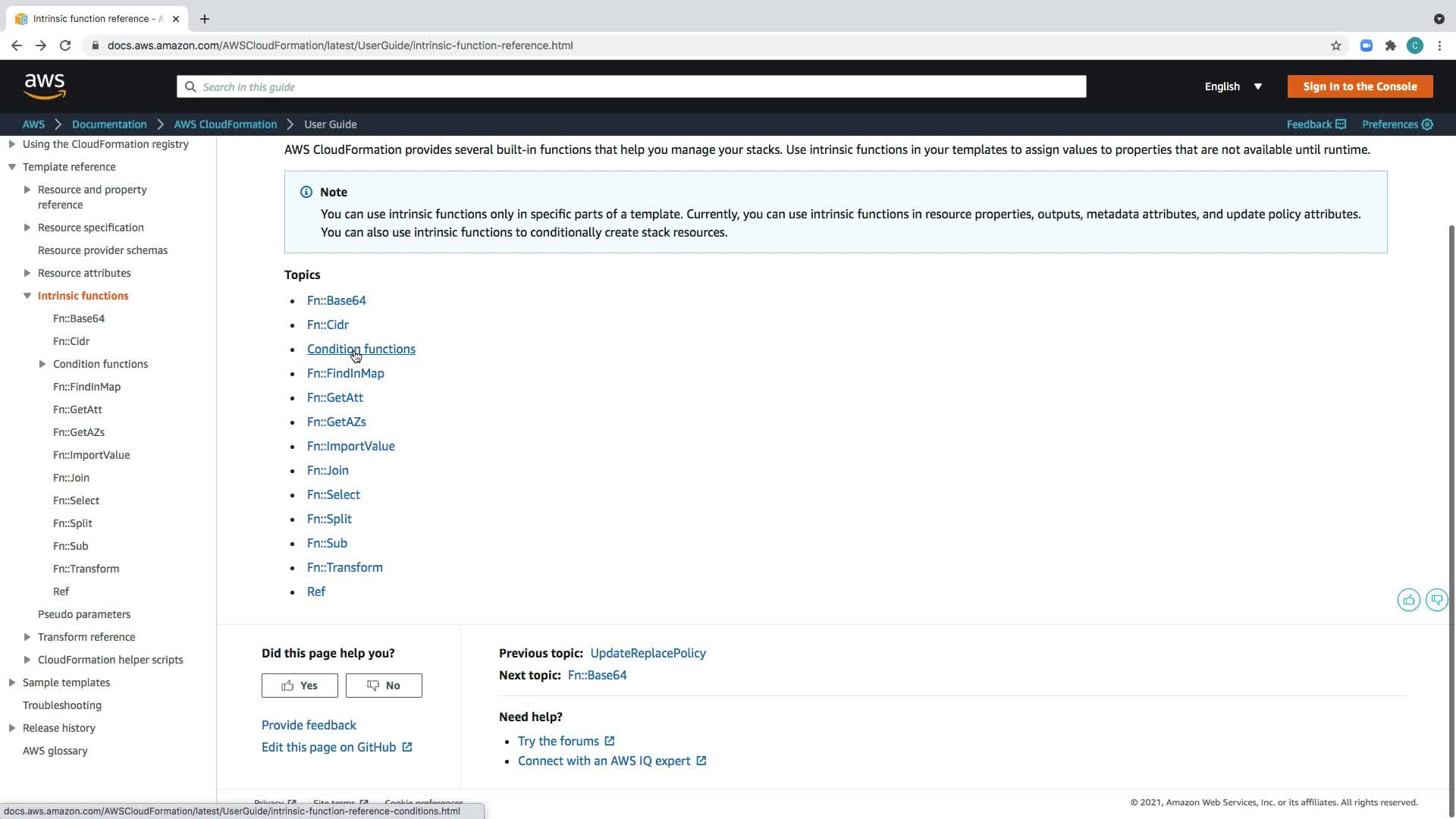Bookmark page with star icon
Viewport: 1456px width, 819px height.
coord(1335,45)
